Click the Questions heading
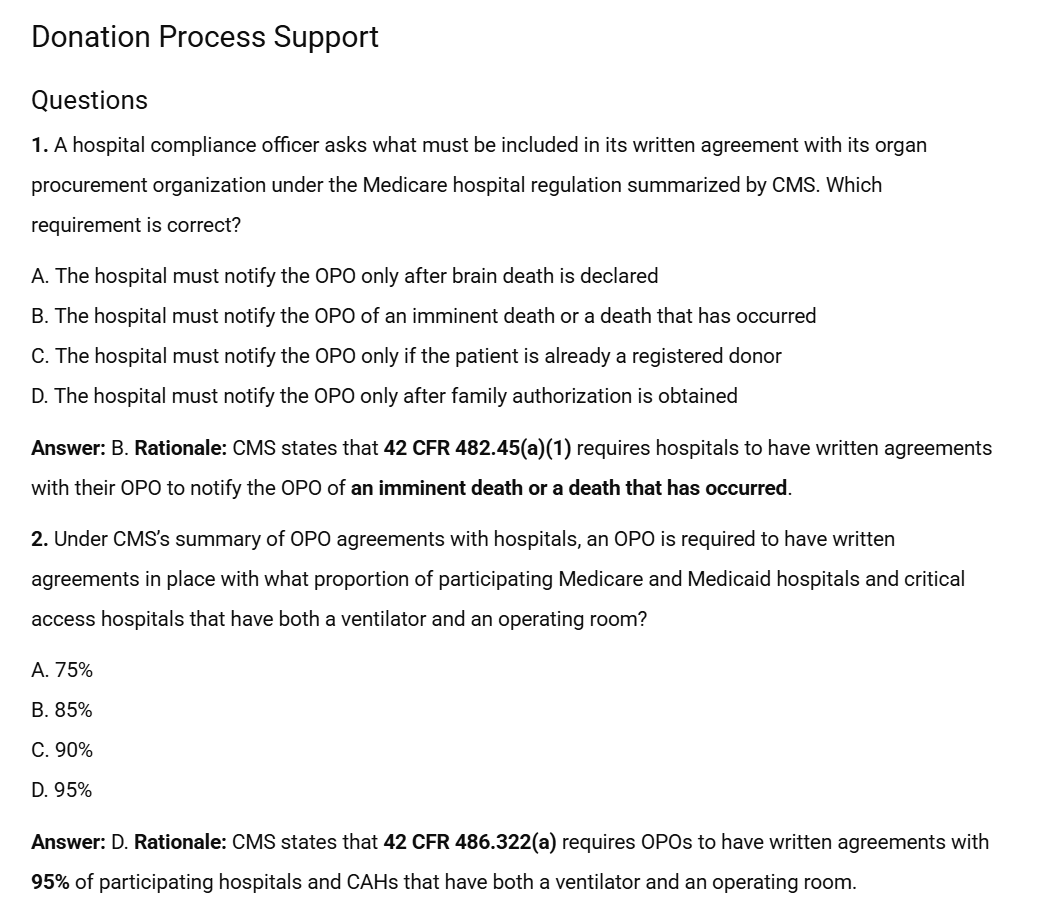The width and height of the screenshot is (1043, 914). [x=89, y=100]
